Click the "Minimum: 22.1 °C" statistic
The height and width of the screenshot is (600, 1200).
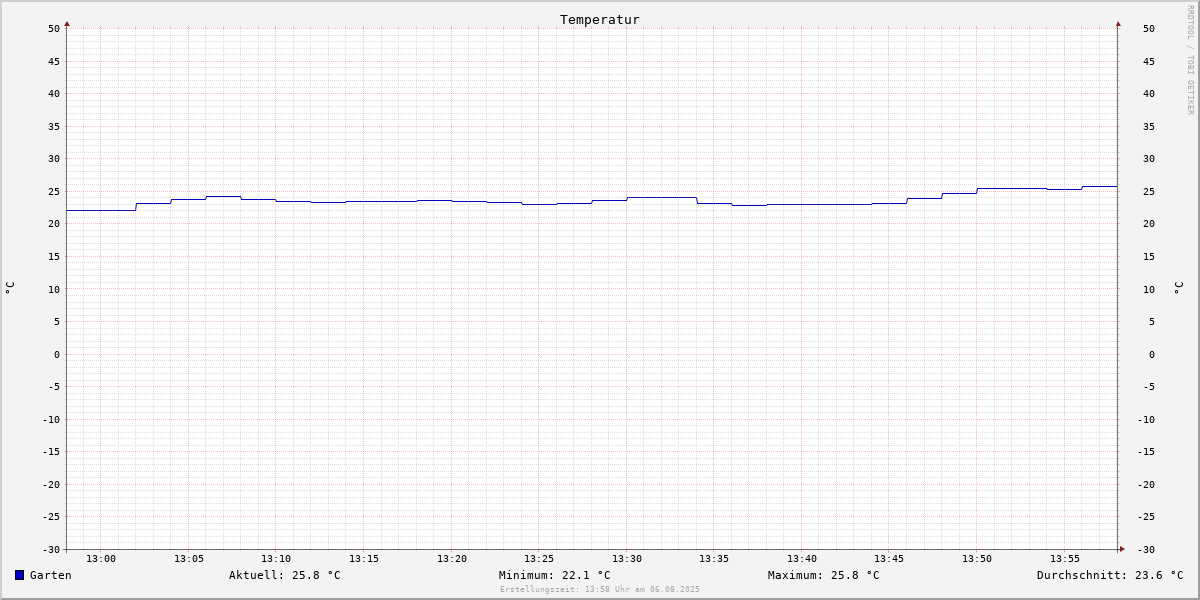[555, 575]
